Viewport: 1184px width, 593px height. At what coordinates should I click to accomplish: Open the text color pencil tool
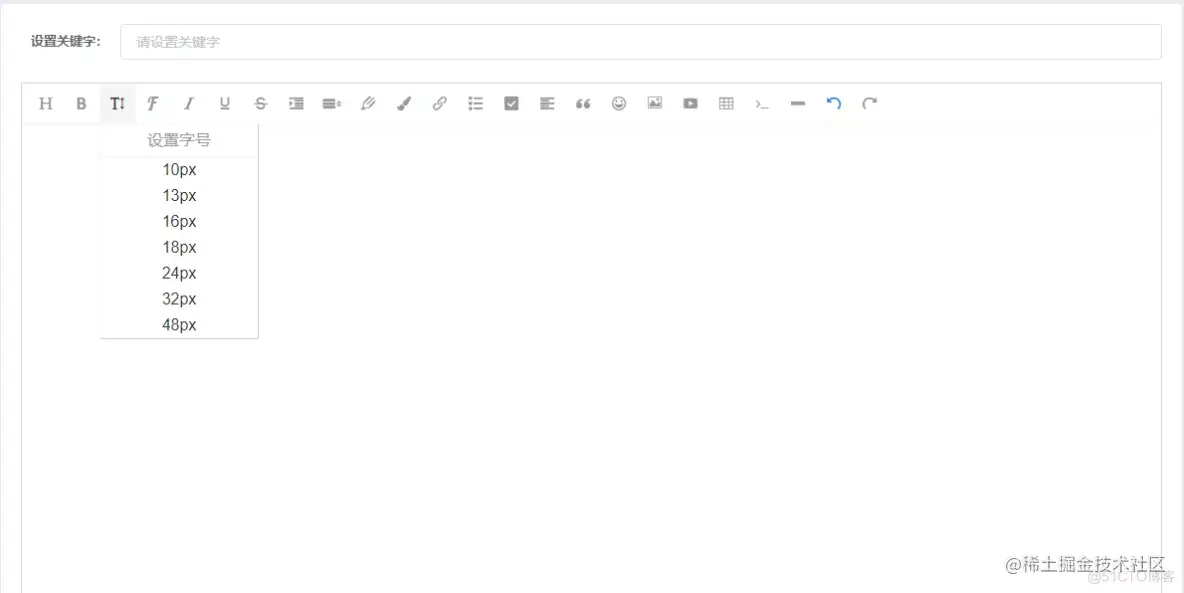pos(368,103)
